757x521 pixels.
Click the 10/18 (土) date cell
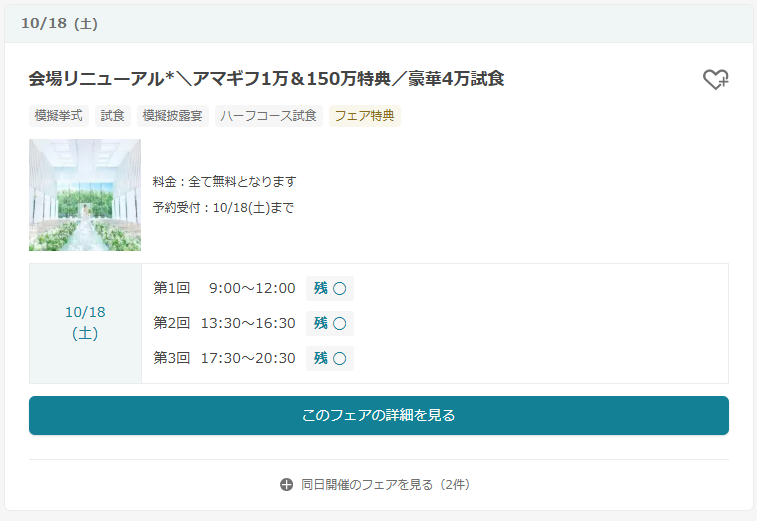pyautogui.click(x=85, y=323)
